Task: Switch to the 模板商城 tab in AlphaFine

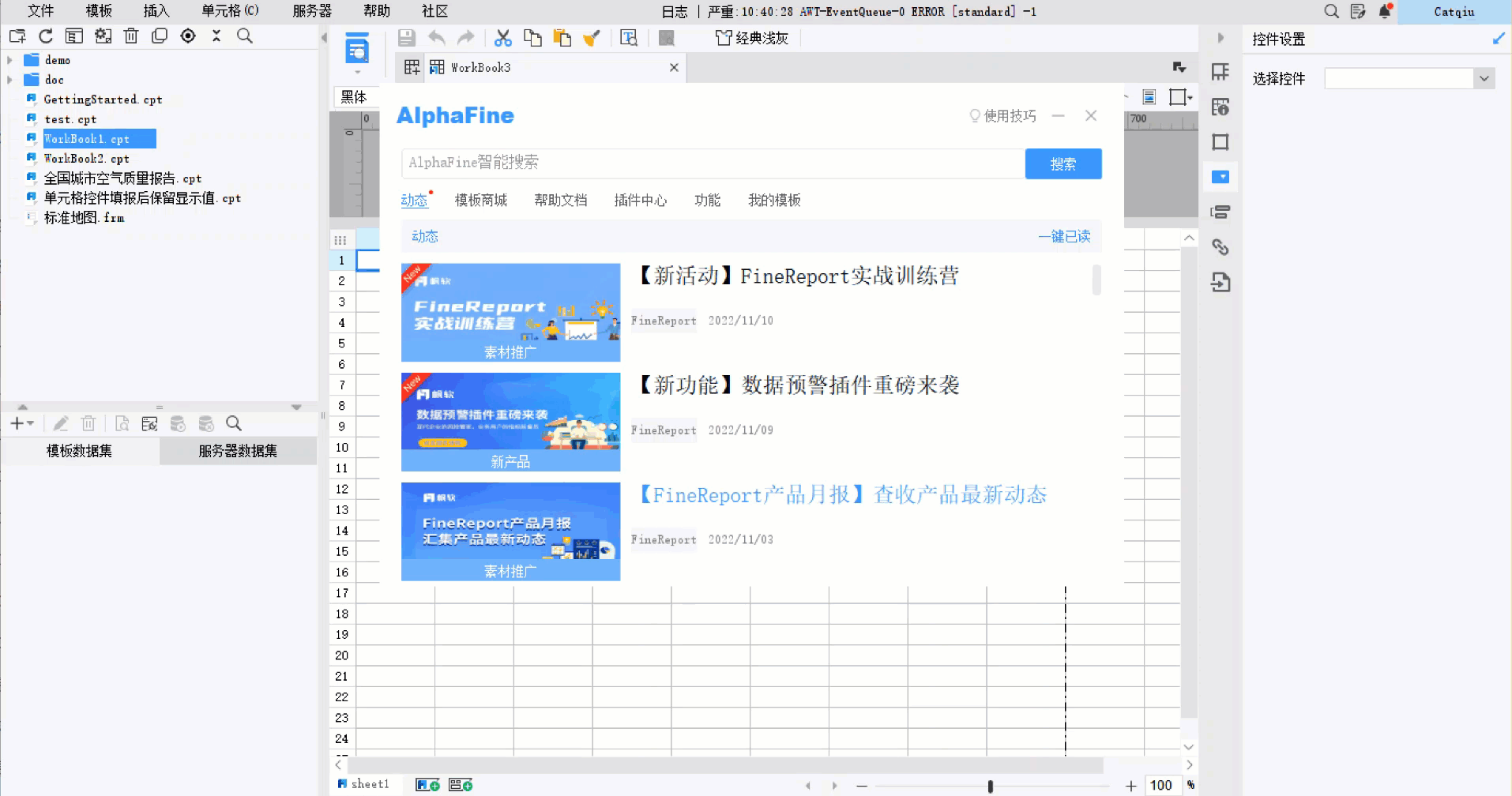Action: pyautogui.click(x=481, y=201)
